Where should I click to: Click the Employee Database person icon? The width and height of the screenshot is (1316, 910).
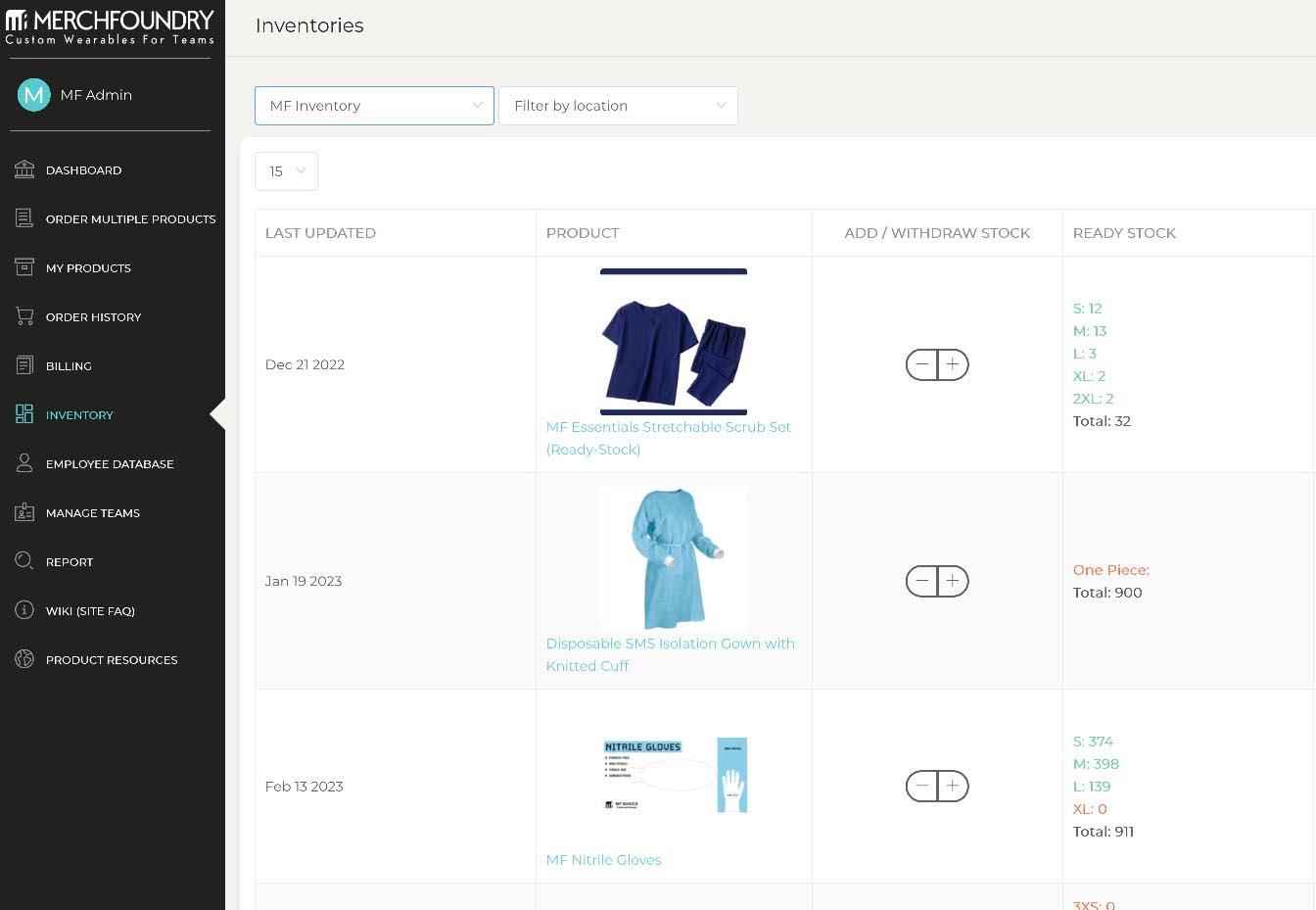(x=24, y=463)
